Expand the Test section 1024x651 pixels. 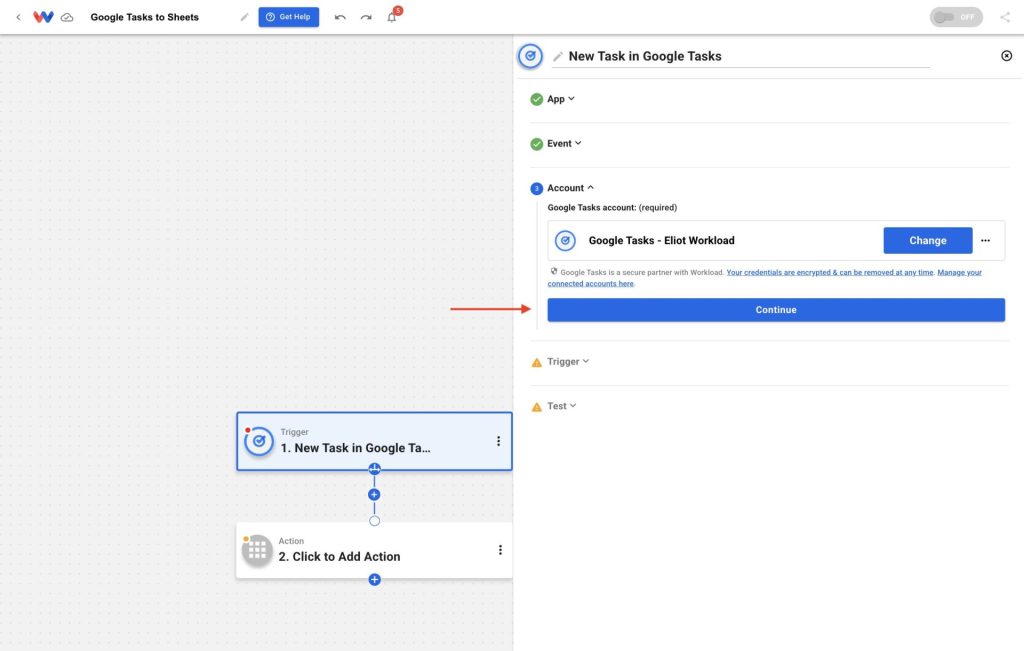(562, 405)
